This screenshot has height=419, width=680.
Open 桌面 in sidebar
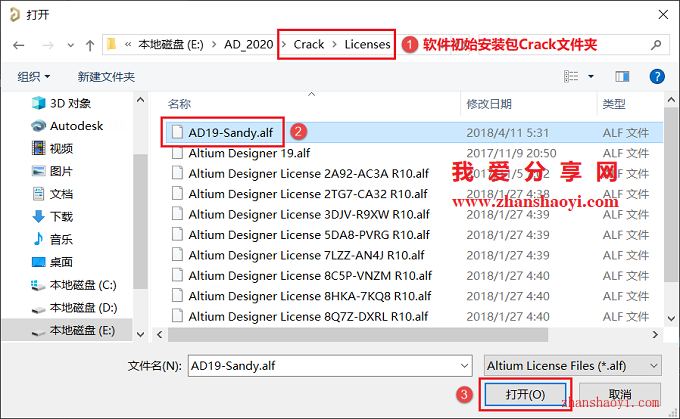coord(52,262)
